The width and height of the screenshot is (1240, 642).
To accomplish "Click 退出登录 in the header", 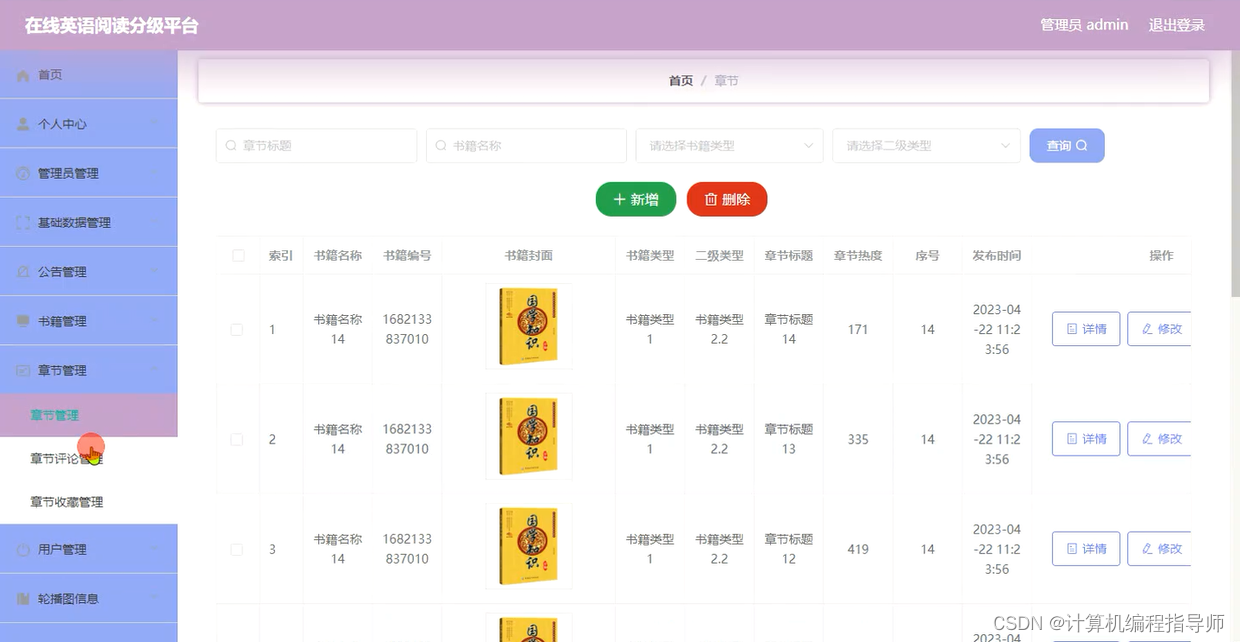I will point(1177,25).
